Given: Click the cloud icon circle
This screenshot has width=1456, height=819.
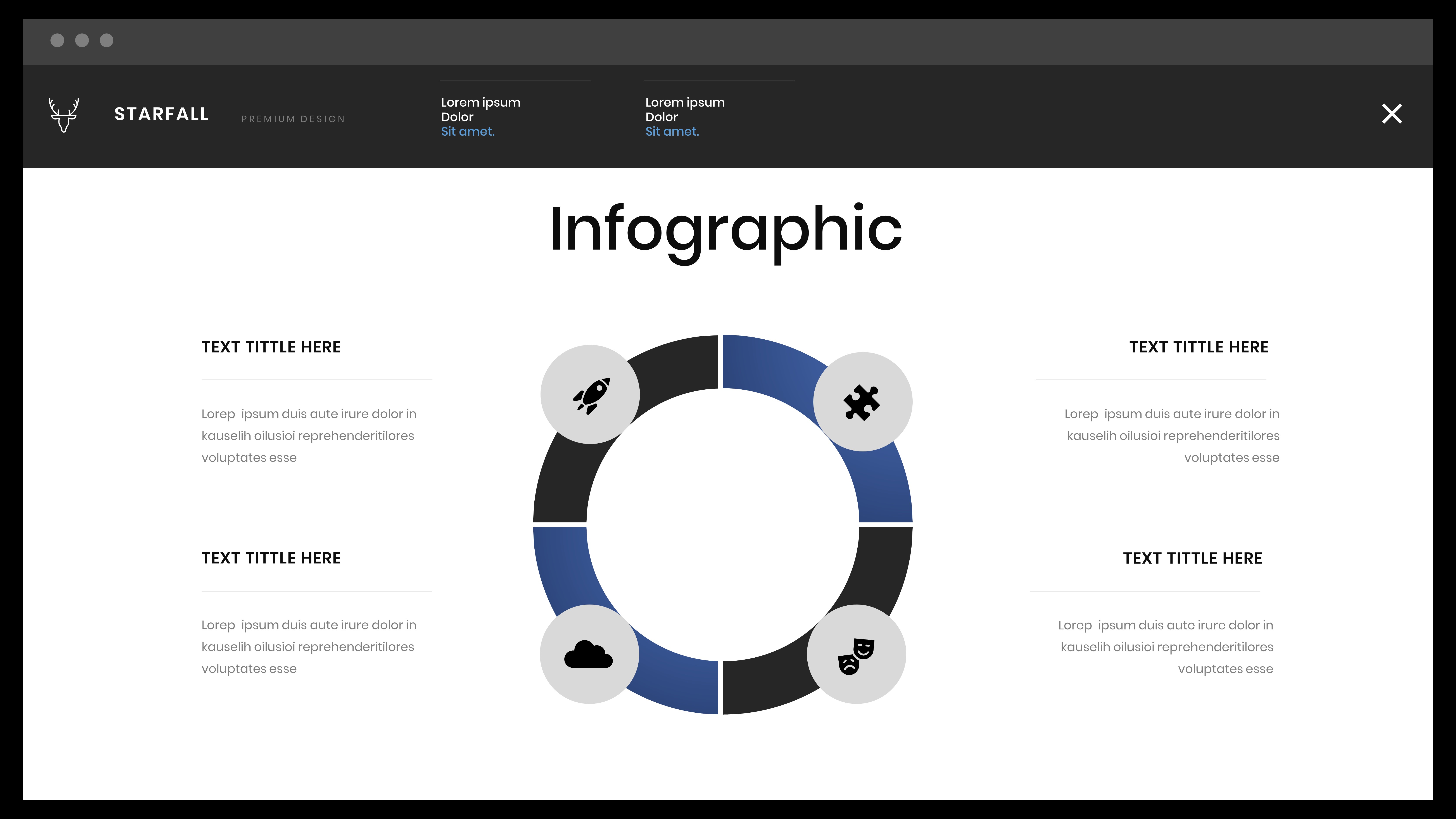Looking at the screenshot, I should pos(589,654).
